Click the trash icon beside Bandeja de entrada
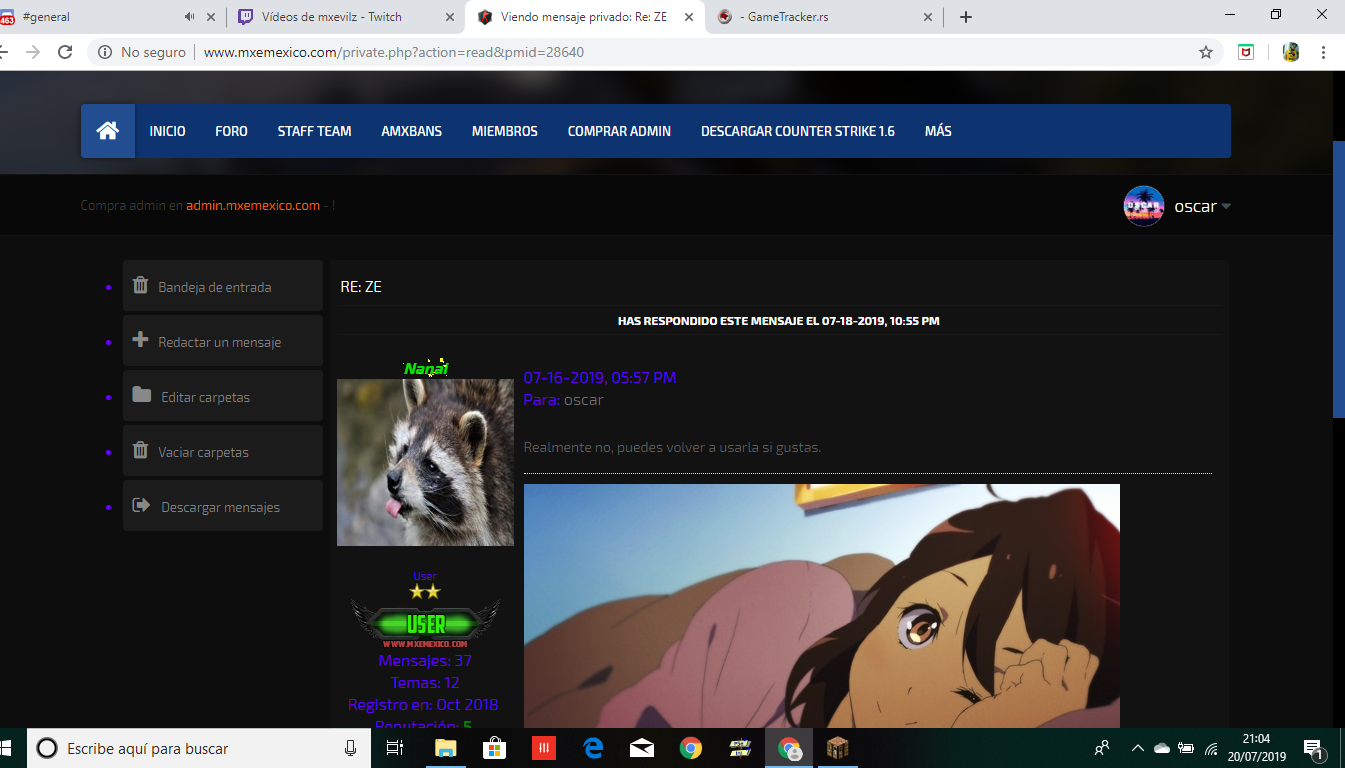This screenshot has width=1345, height=768. 141,285
